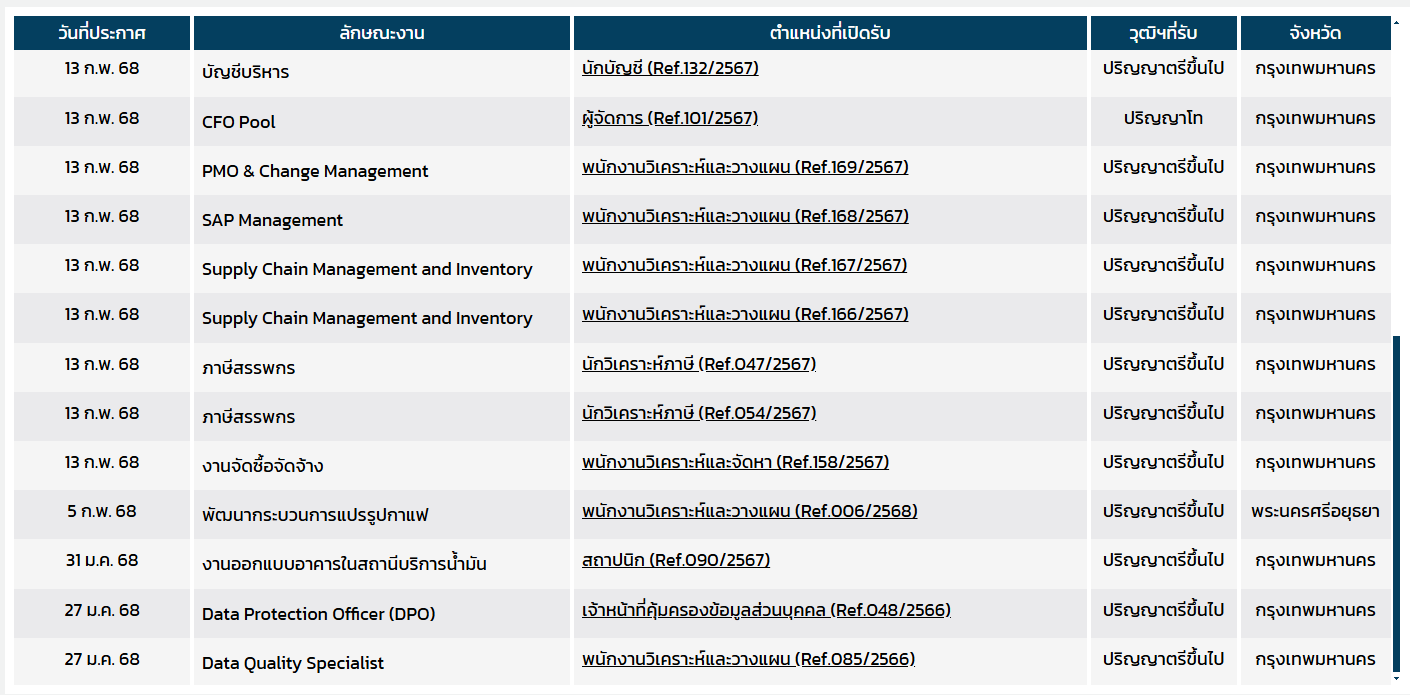Image resolution: width=1410 pixels, height=695 pixels.
Task: Open นักวิเคราะห์ภาษี (Ref.047/2567) link
Action: 699,364
